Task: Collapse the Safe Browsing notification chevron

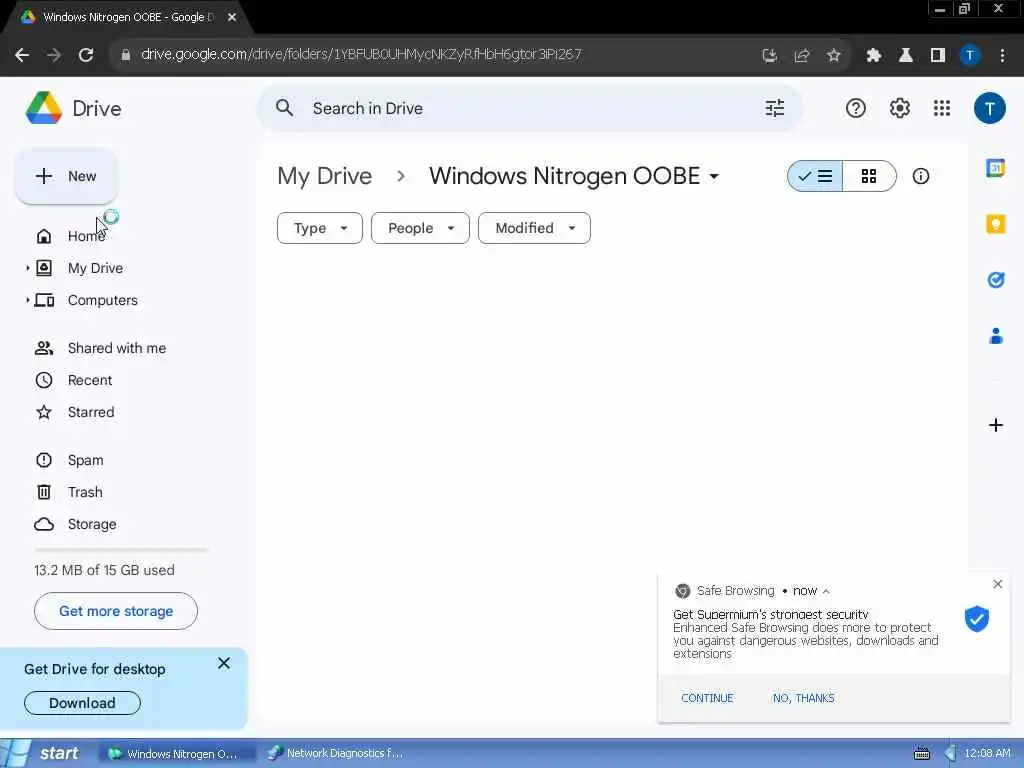Action: coord(826,591)
